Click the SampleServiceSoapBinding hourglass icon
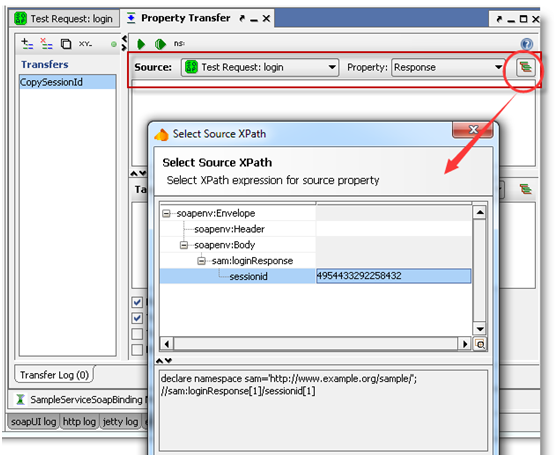Viewport: 558px width, 457px height. point(21,399)
